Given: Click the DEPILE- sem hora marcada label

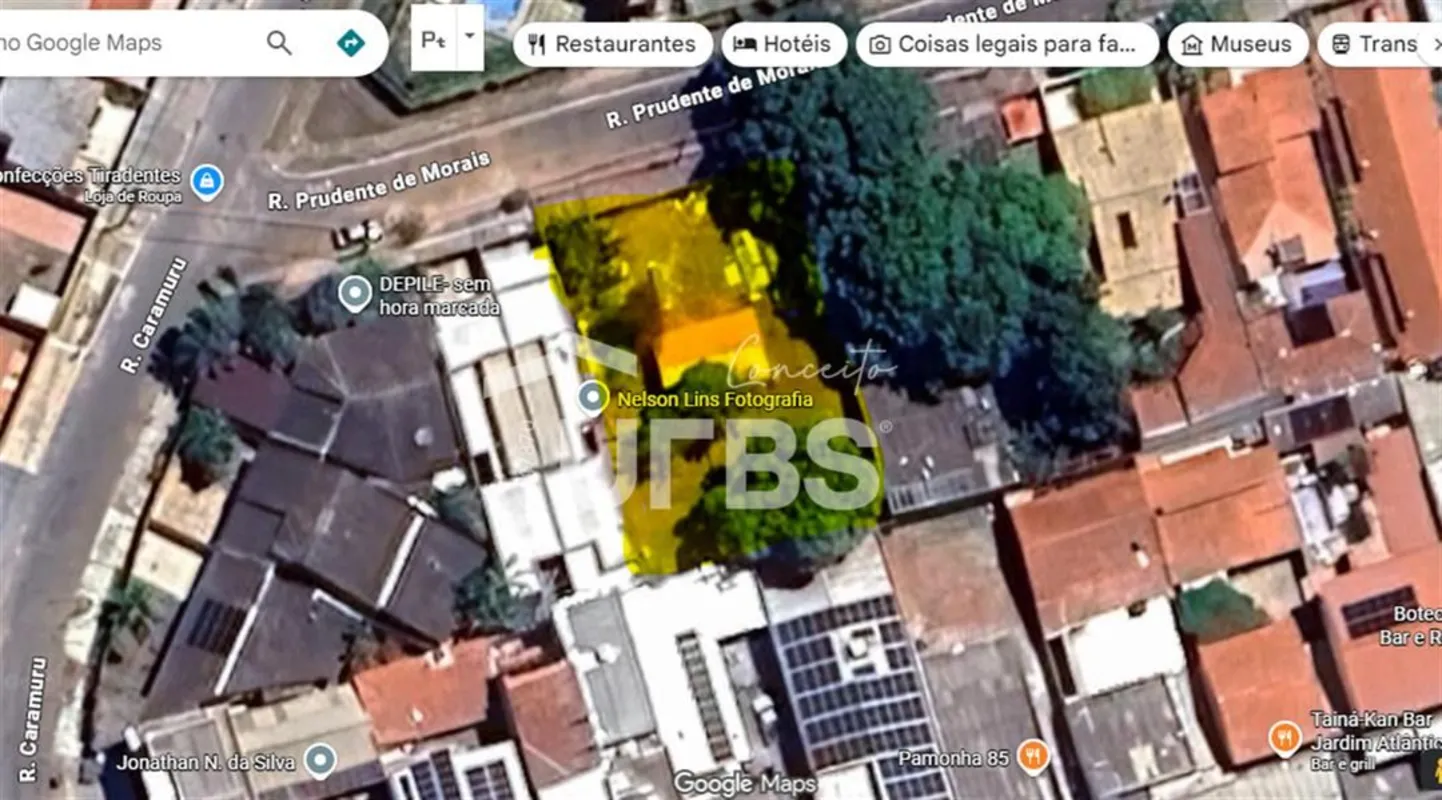Looking at the screenshot, I should pos(439,295).
